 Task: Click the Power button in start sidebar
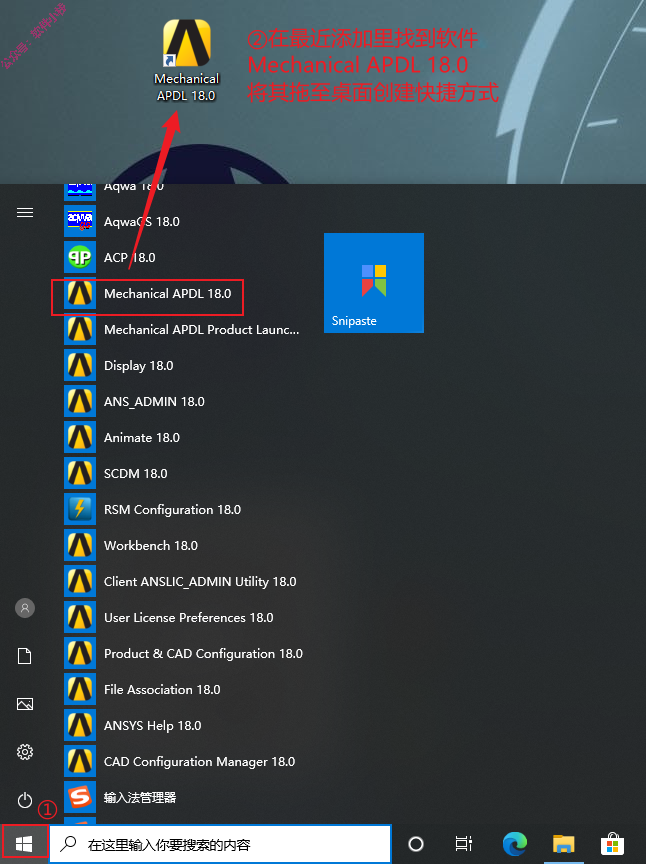(25, 800)
